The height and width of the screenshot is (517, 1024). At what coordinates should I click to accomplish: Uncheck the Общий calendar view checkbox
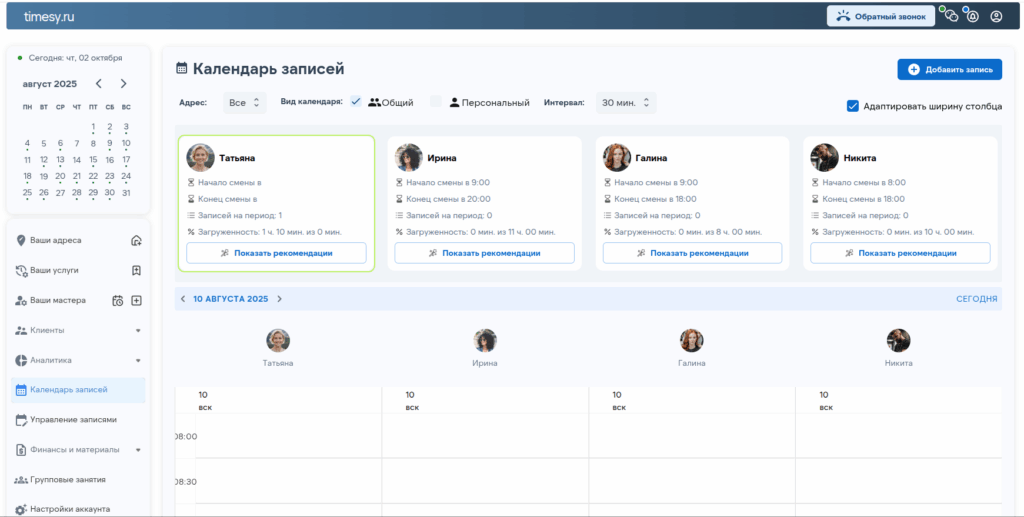tap(356, 102)
